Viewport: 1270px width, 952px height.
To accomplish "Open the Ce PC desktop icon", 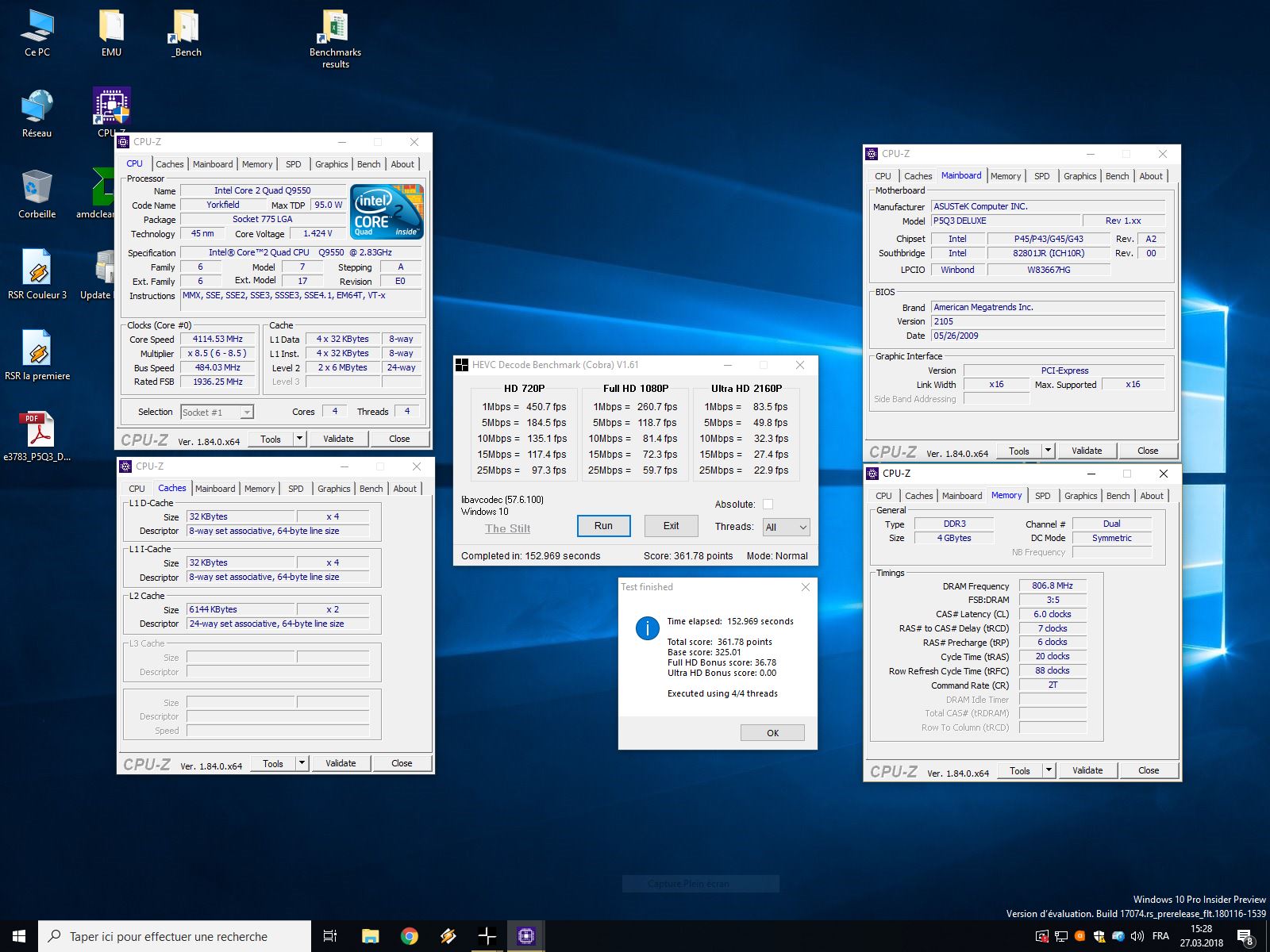I will [x=37, y=33].
